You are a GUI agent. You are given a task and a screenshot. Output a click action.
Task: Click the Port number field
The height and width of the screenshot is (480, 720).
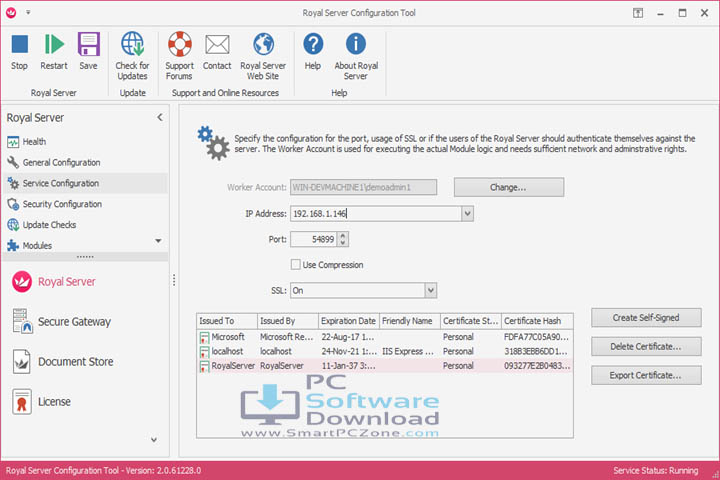[314, 239]
